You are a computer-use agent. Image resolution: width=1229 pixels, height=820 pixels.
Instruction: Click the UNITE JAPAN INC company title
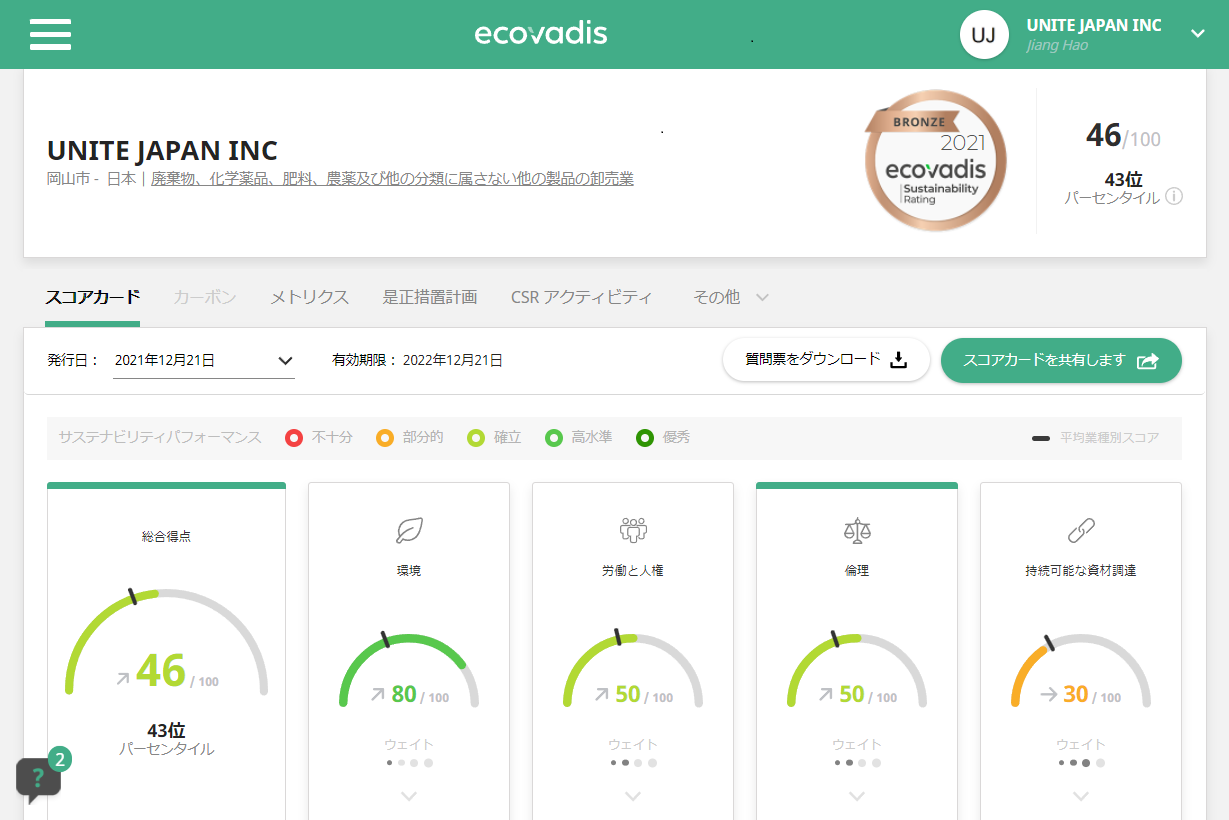[162, 150]
